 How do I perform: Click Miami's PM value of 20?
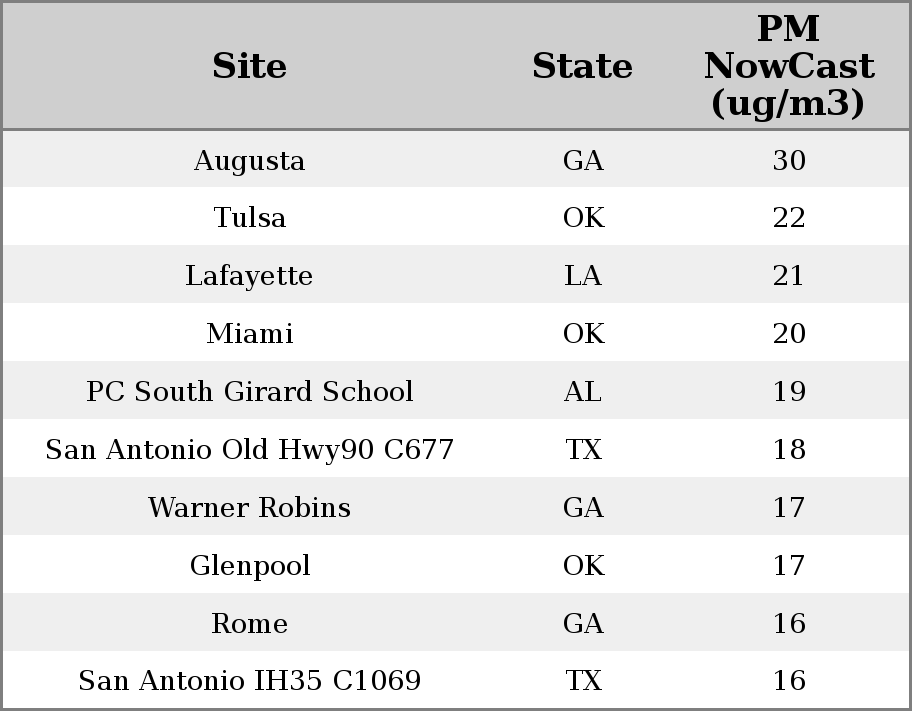(789, 333)
